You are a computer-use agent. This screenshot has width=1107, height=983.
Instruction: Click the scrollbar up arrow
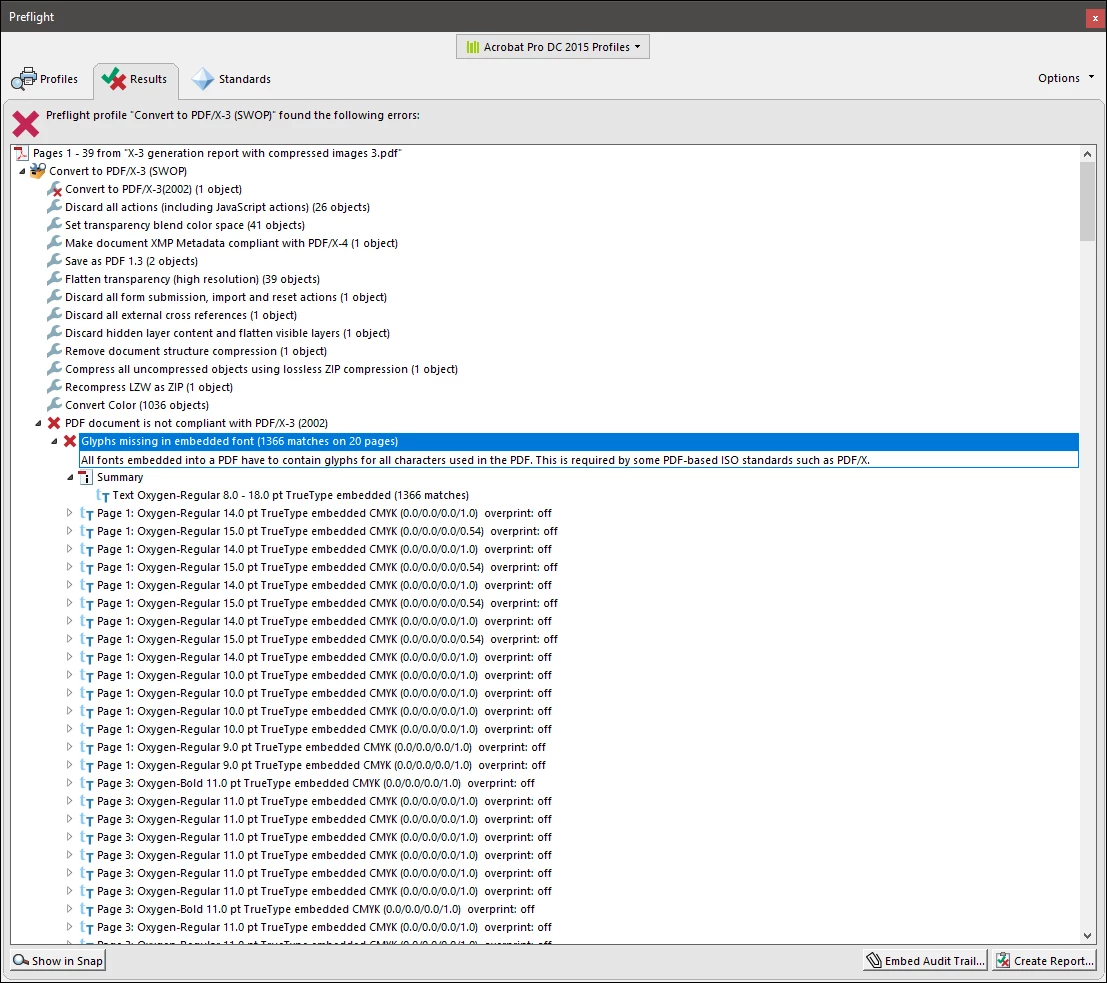pyautogui.click(x=1087, y=154)
